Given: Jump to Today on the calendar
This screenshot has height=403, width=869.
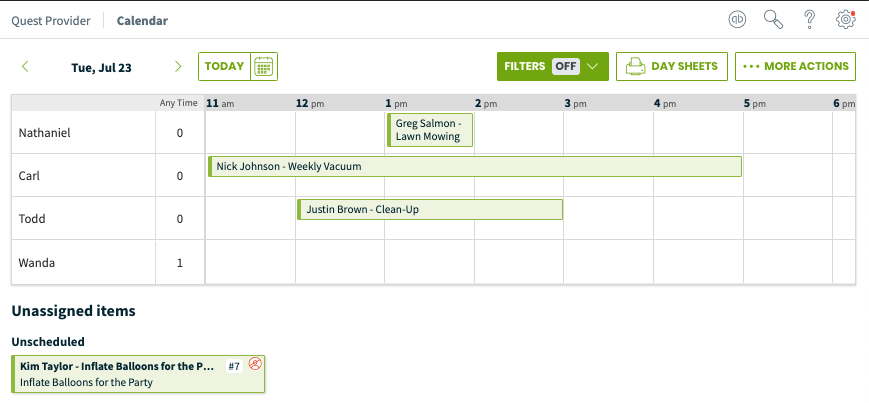Looking at the screenshot, I should [224, 67].
